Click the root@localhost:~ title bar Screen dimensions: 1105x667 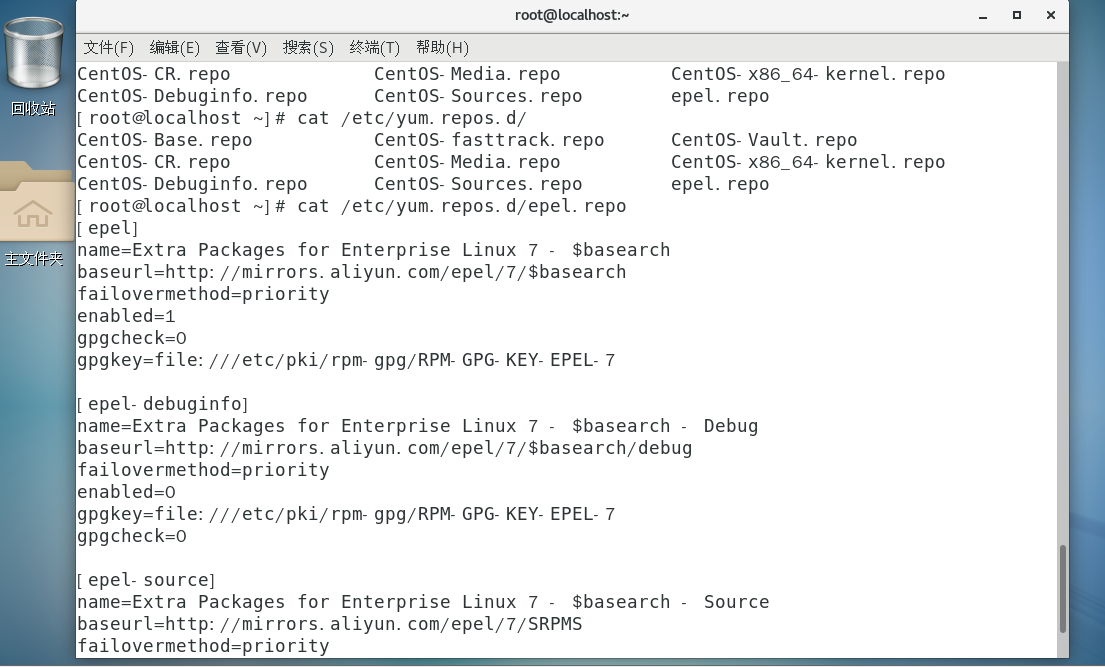tap(572, 16)
